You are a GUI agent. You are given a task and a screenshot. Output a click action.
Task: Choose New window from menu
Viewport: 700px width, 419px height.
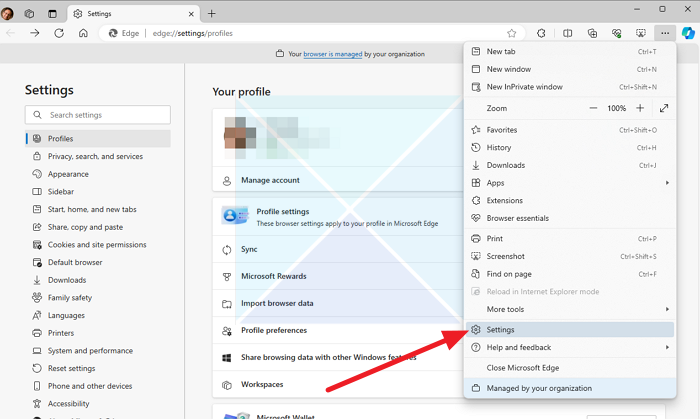570,69
